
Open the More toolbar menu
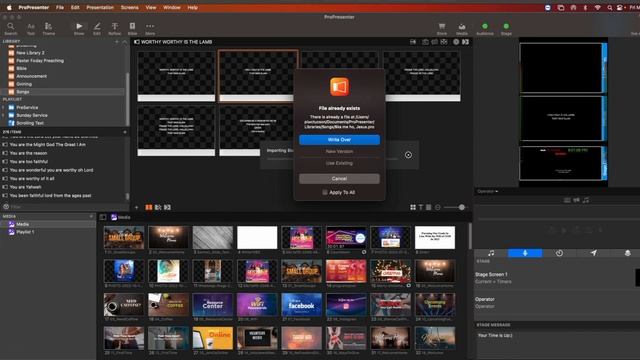click(x=150, y=29)
